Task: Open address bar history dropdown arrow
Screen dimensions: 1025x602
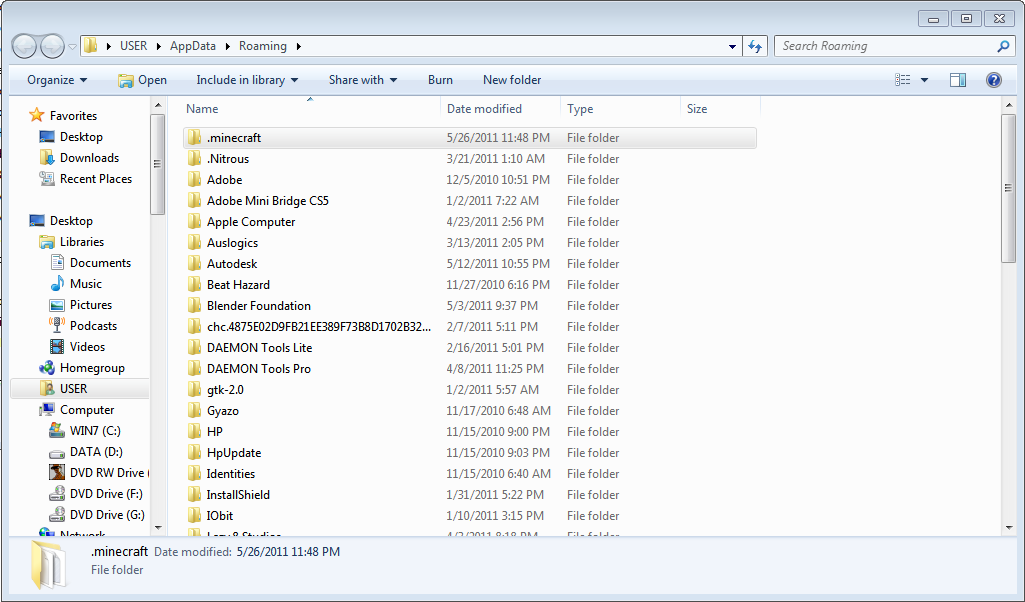Action: pyautogui.click(x=732, y=46)
